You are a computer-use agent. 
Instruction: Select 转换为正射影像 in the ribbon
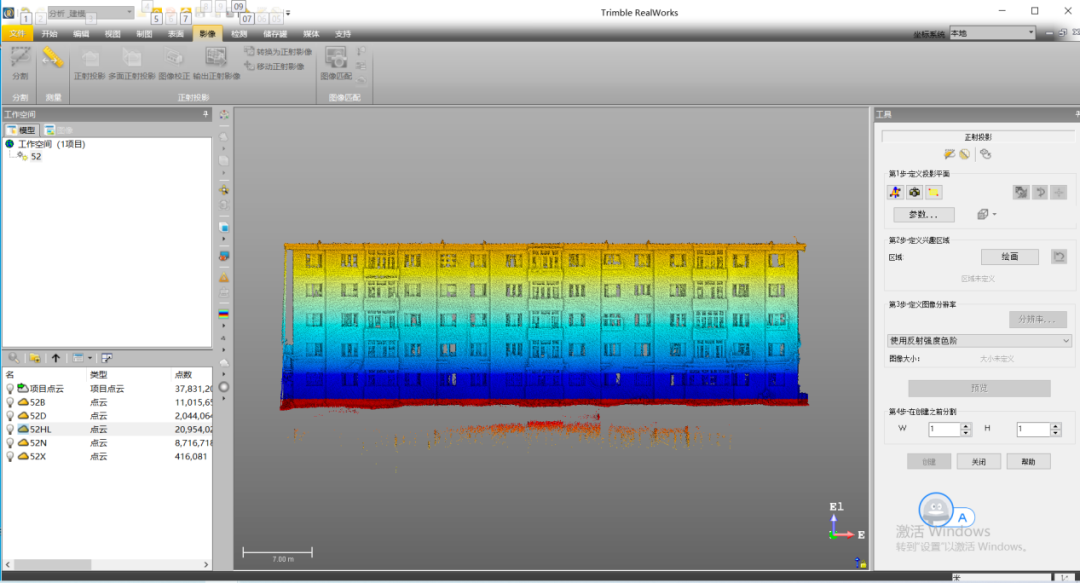click(x=278, y=52)
